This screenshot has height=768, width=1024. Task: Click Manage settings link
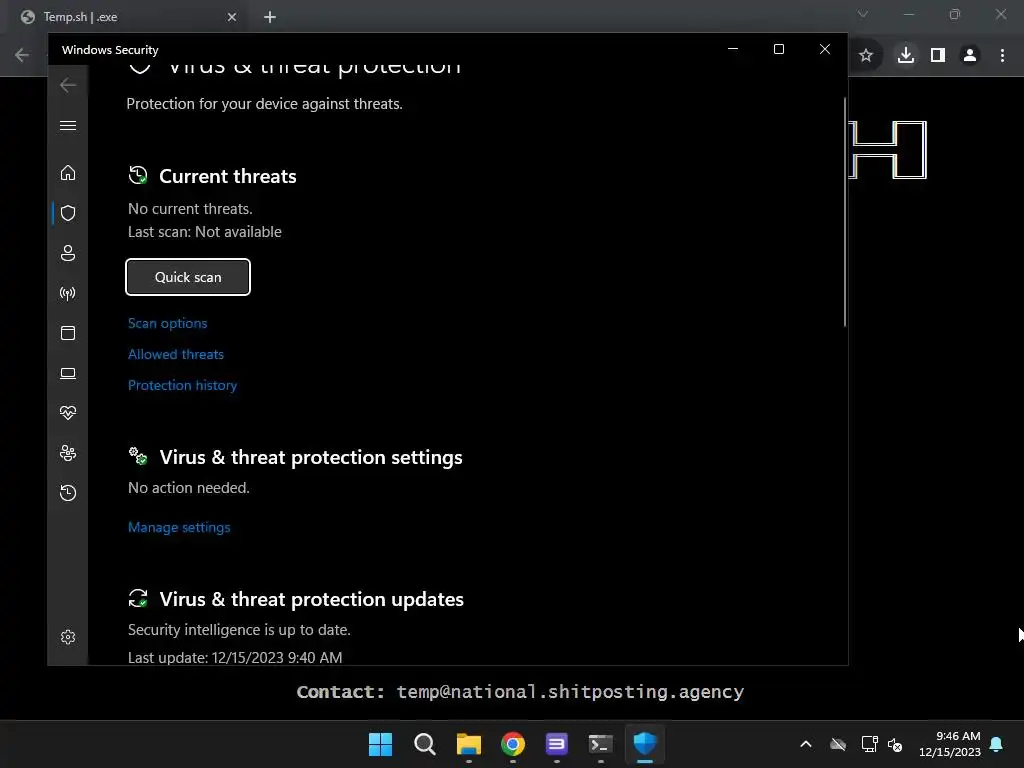pos(179,527)
